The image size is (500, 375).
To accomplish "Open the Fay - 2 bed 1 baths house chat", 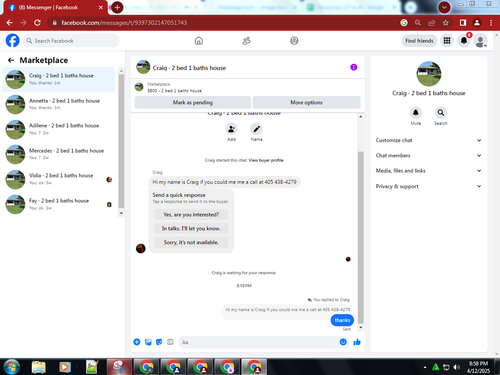I will click(x=59, y=204).
